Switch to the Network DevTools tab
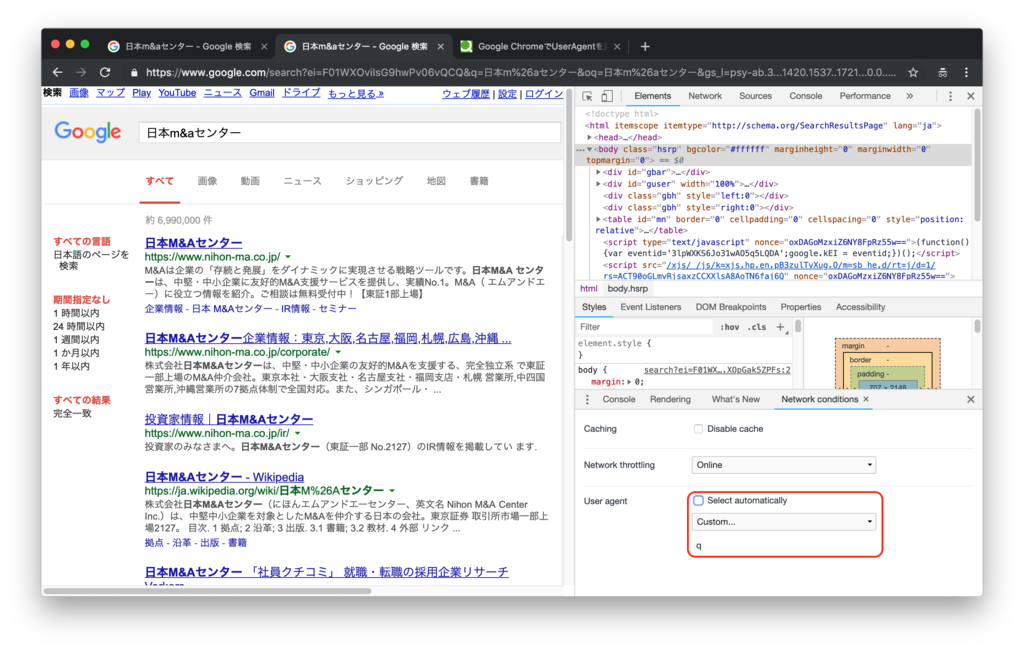The width and height of the screenshot is (1024, 651). click(x=705, y=96)
